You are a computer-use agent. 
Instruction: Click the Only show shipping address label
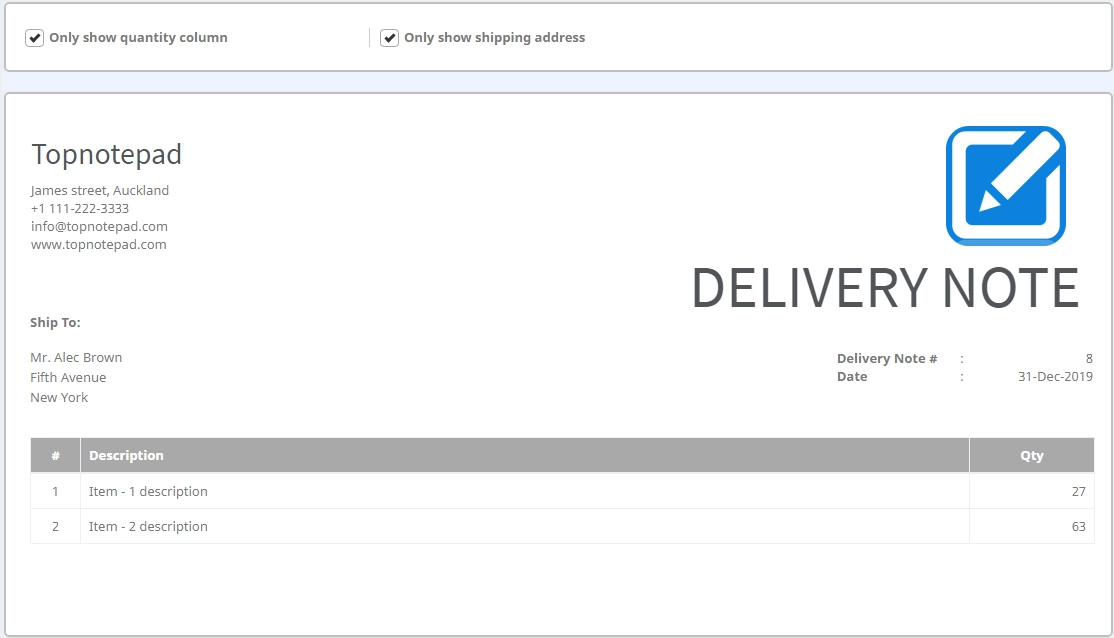coord(494,38)
